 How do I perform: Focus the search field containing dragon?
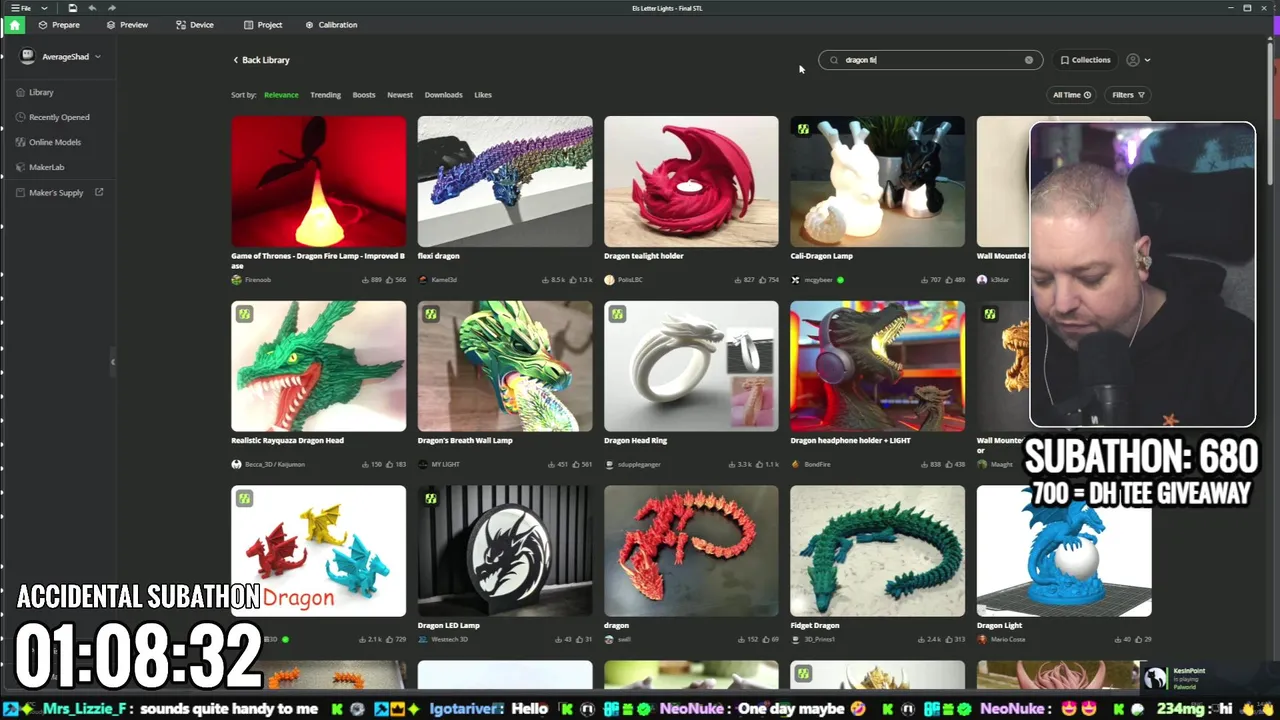[930, 60]
